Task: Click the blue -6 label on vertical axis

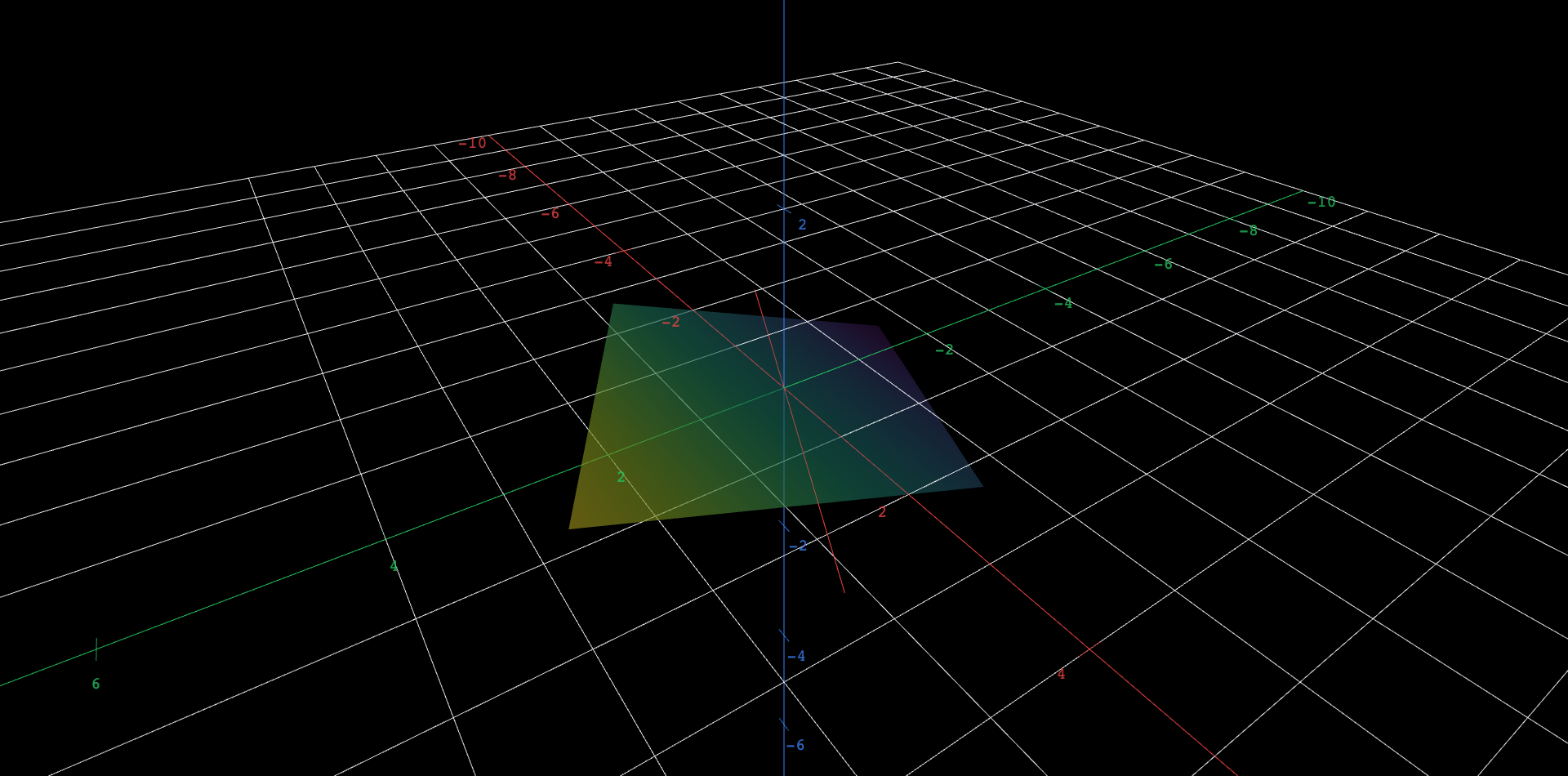Action: [795, 745]
